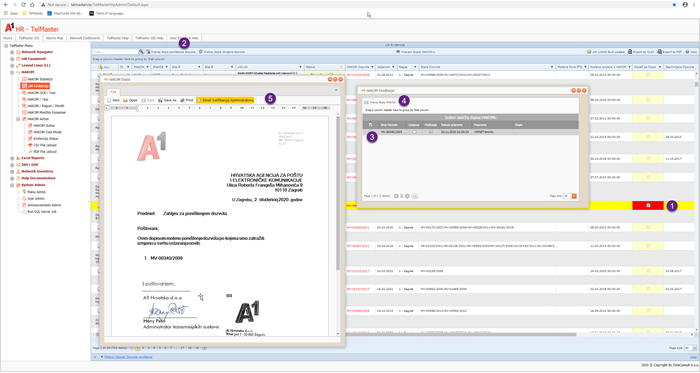This screenshot has width=700, height=373.
Task: Click the Help icon in grid toolbar
Action: tap(688, 52)
